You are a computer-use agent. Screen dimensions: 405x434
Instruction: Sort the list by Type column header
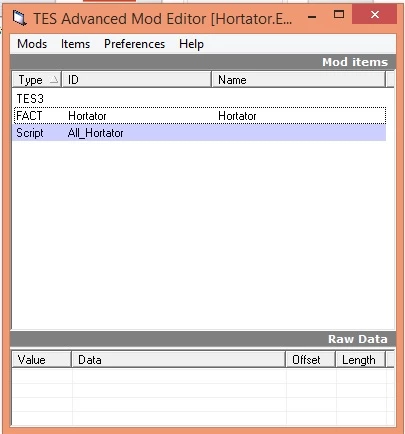coord(37,80)
